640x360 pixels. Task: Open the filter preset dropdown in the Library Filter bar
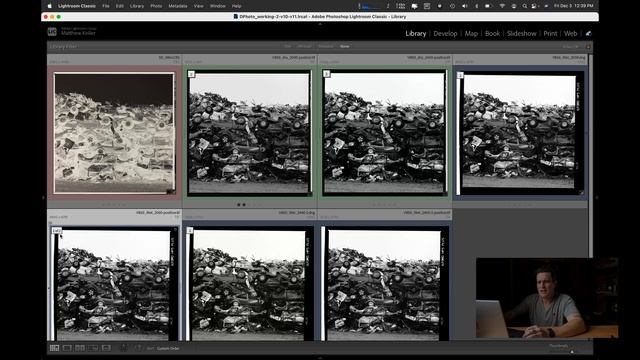coord(571,47)
